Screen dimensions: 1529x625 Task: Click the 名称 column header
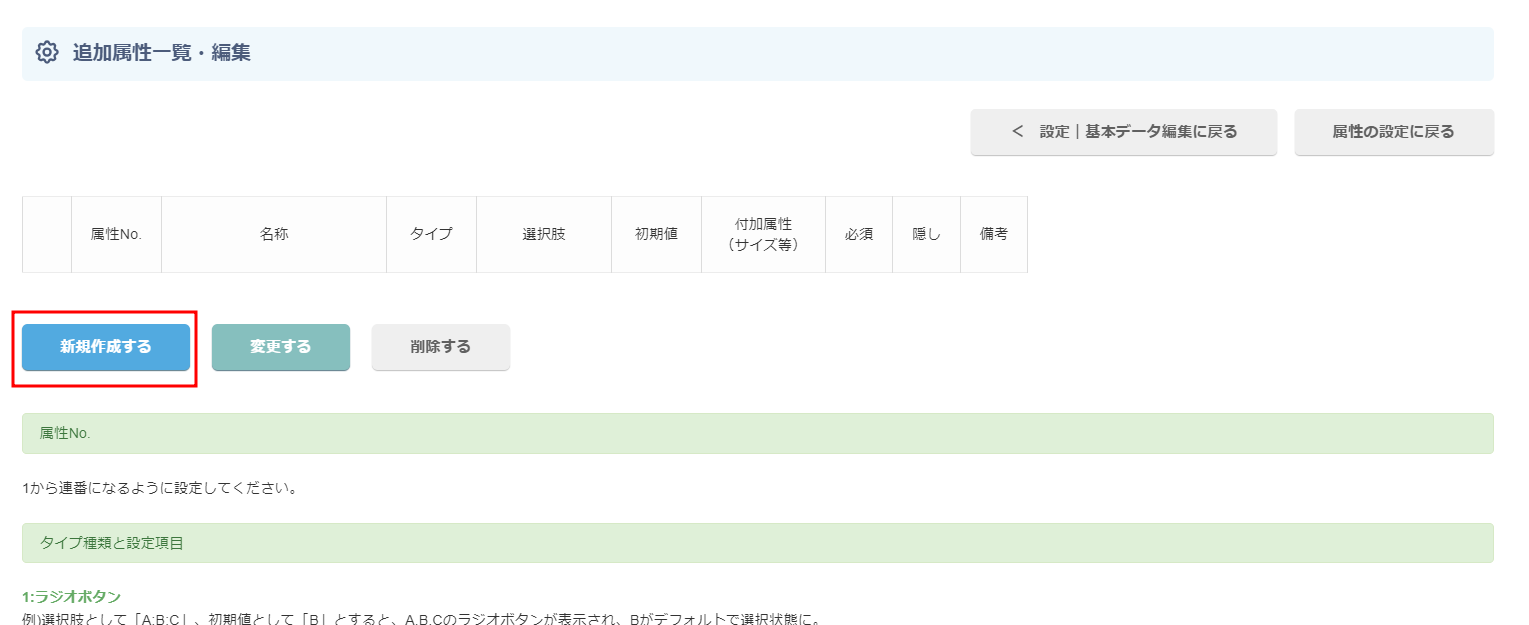tap(274, 234)
